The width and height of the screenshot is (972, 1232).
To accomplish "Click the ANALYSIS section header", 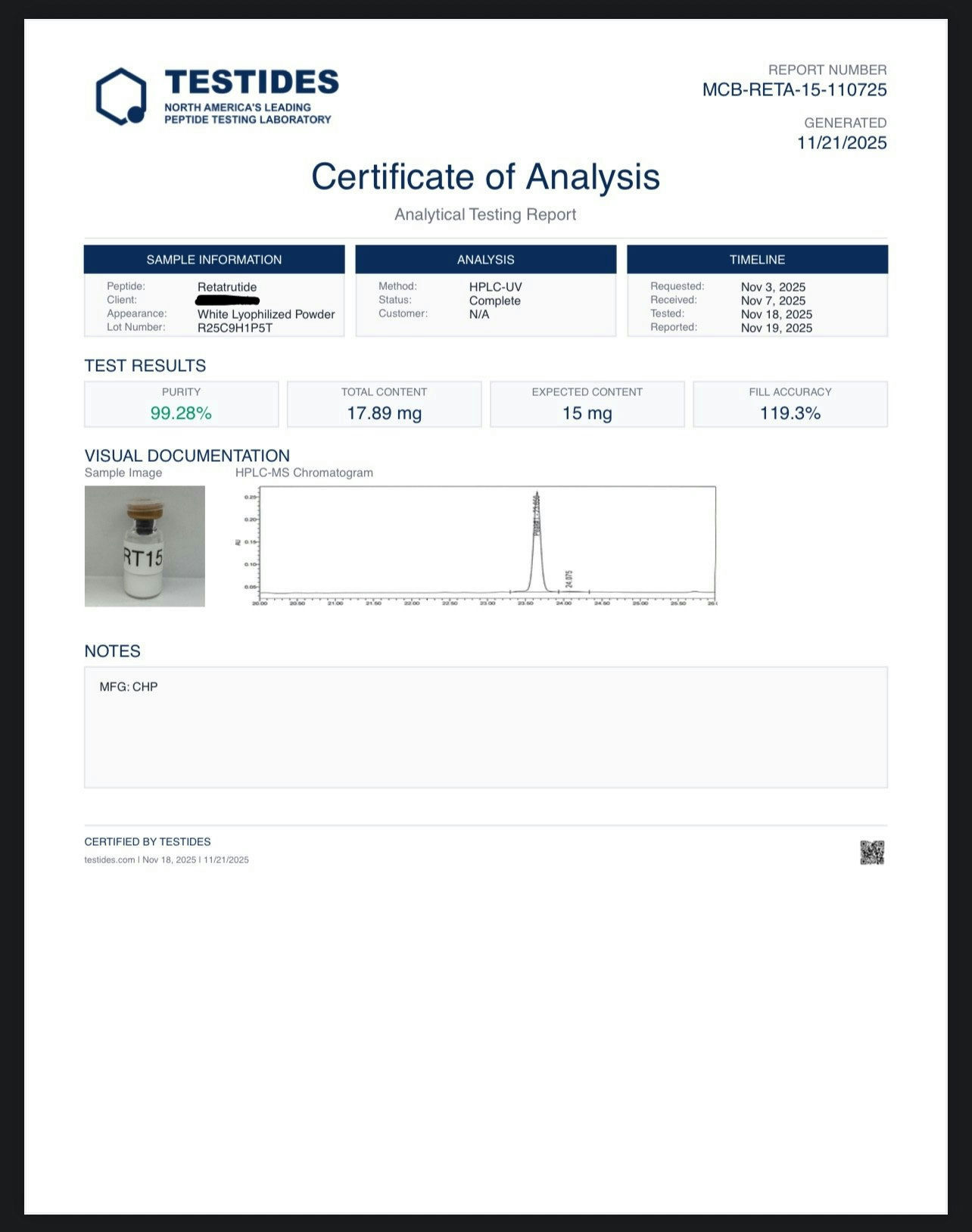I will point(486,260).
